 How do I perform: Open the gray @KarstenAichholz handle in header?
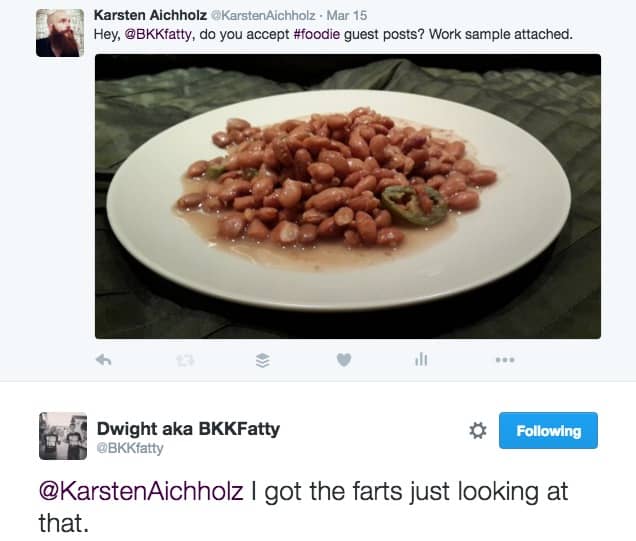click(x=263, y=15)
